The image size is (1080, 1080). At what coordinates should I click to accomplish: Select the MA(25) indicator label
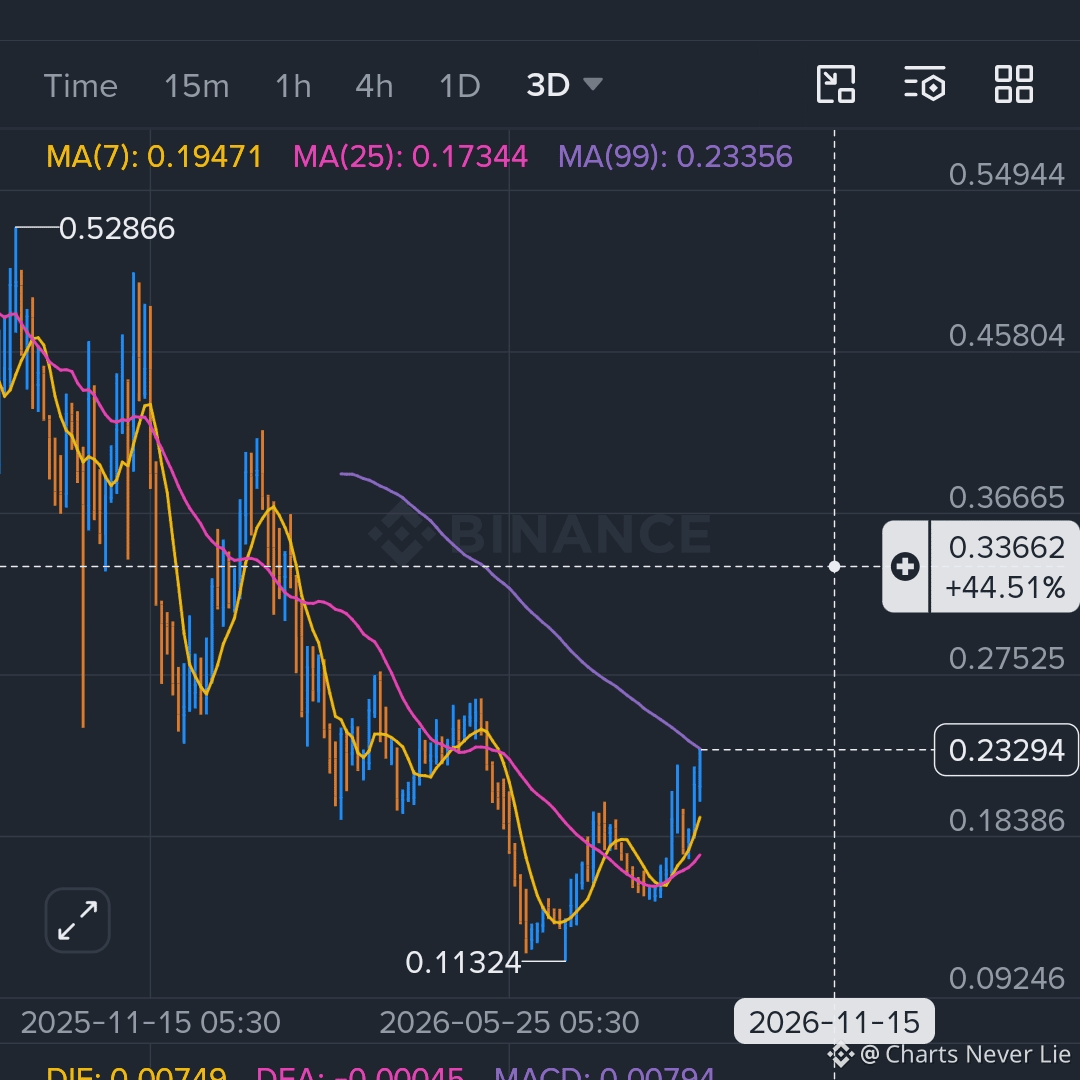pos(411,156)
